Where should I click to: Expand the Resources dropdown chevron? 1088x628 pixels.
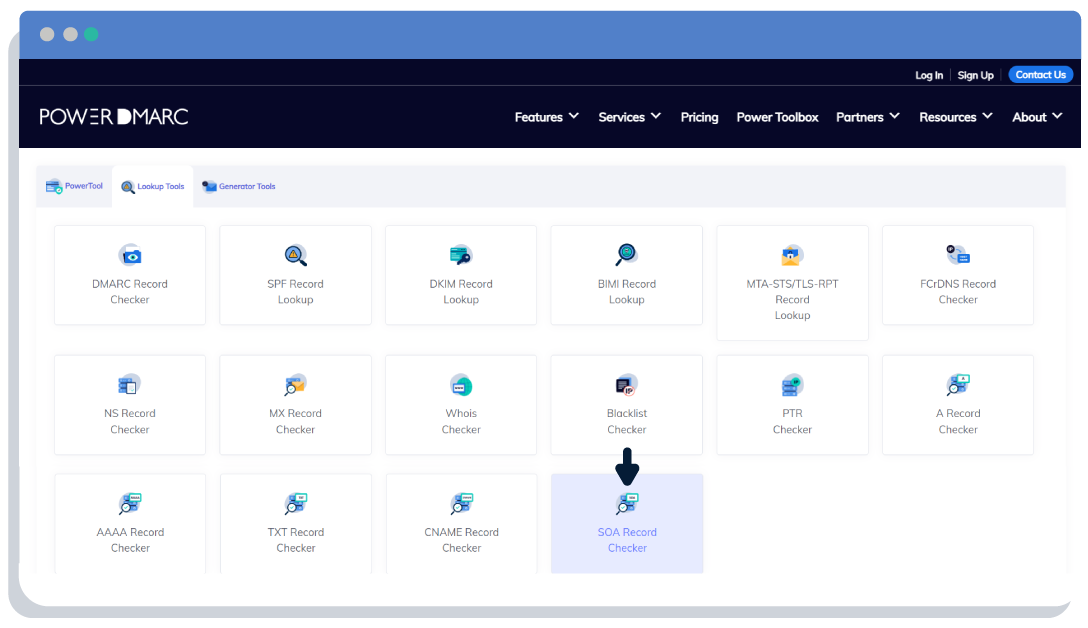tap(987, 116)
